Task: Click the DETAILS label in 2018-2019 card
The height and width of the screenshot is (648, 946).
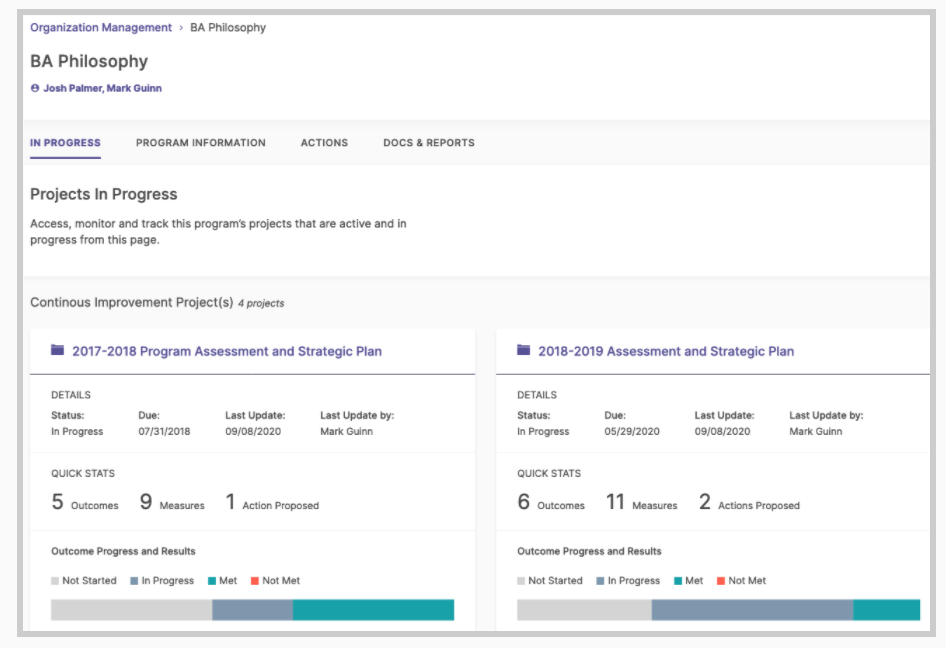Action: (537, 395)
